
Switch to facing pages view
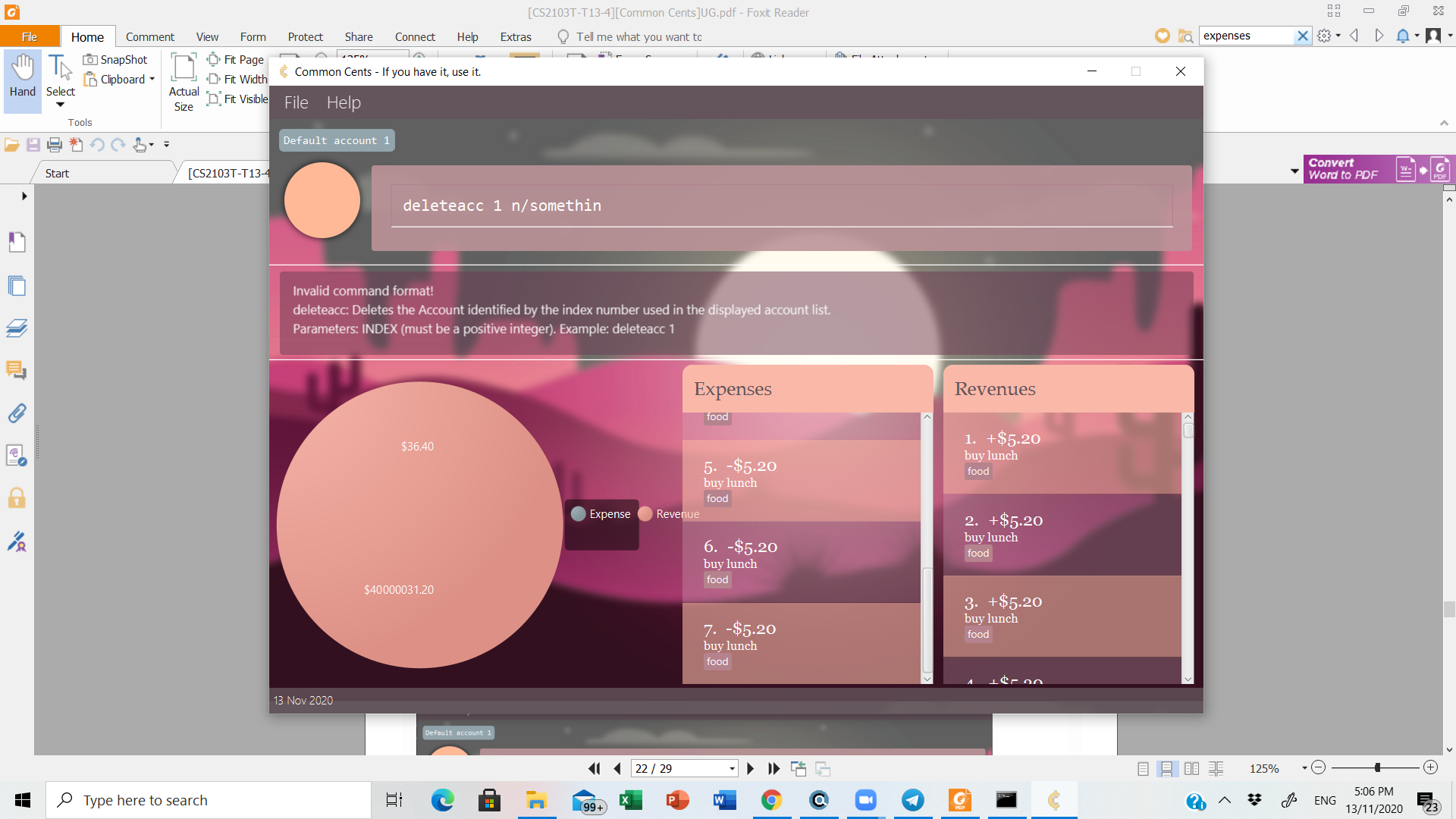coord(1191,768)
